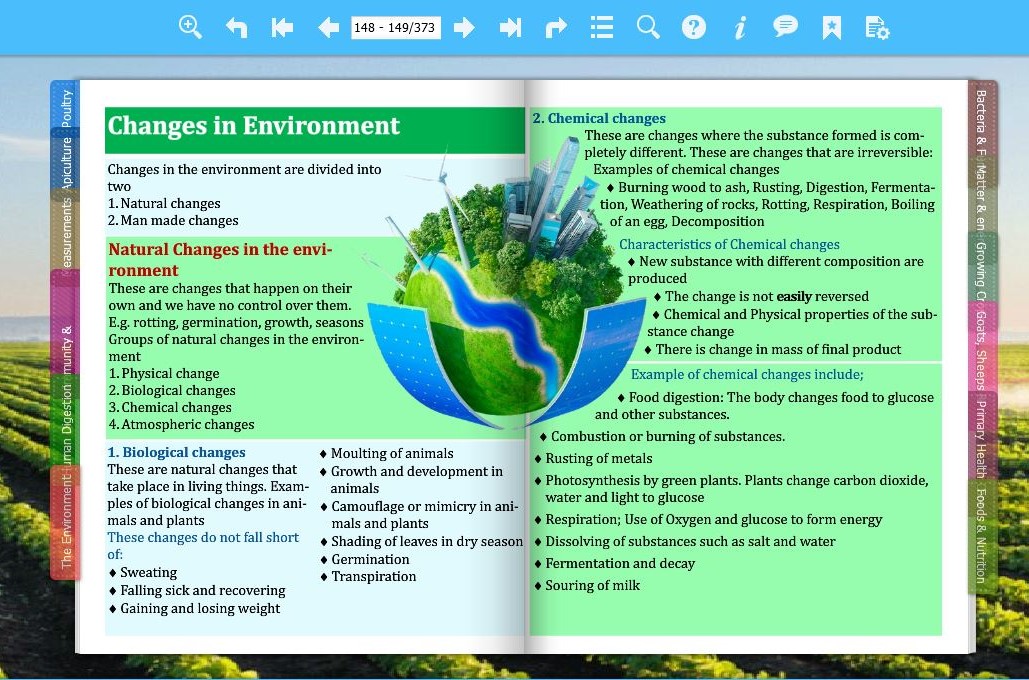Open the help question mark icon
The width and height of the screenshot is (1029, 680).
pyautogui.click(x=694, y=27)
